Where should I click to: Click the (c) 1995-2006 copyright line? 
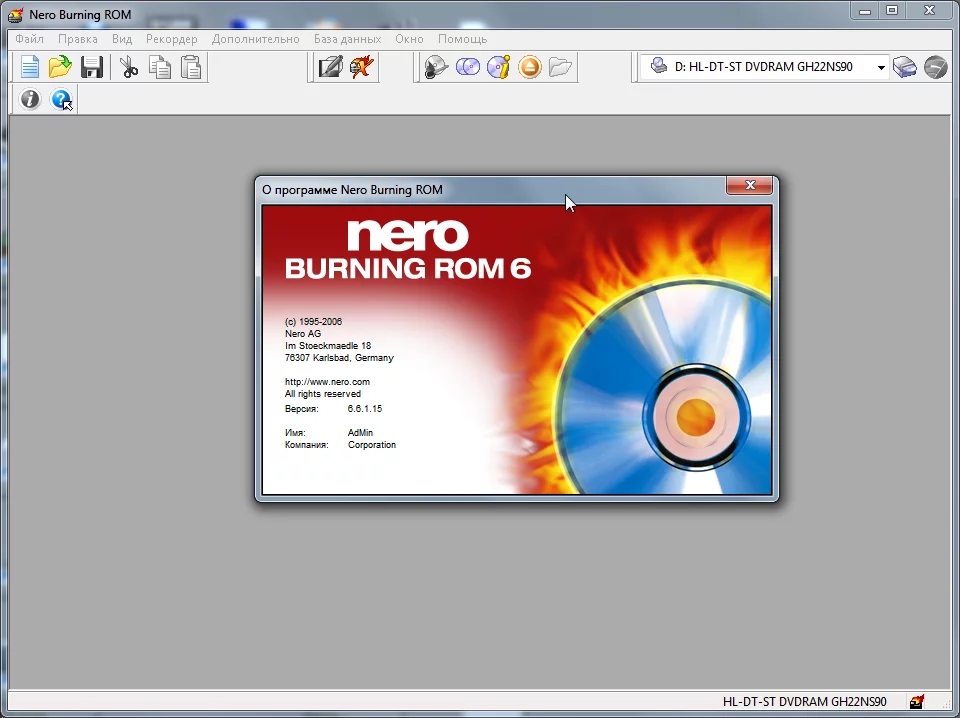tap(313, 321)
